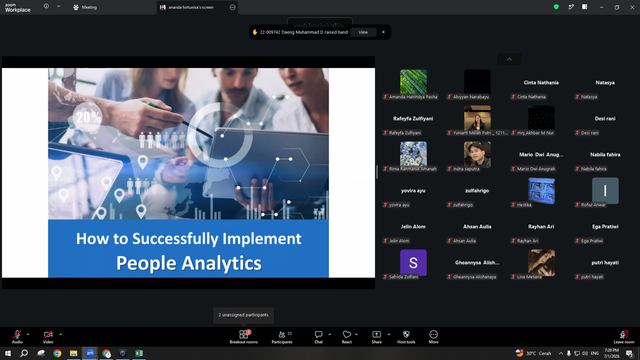The width and height of the screenshot is (640, 360).
Task: Select Yuniarti Melati Putri video tile
Action: [x=477, y=120]
